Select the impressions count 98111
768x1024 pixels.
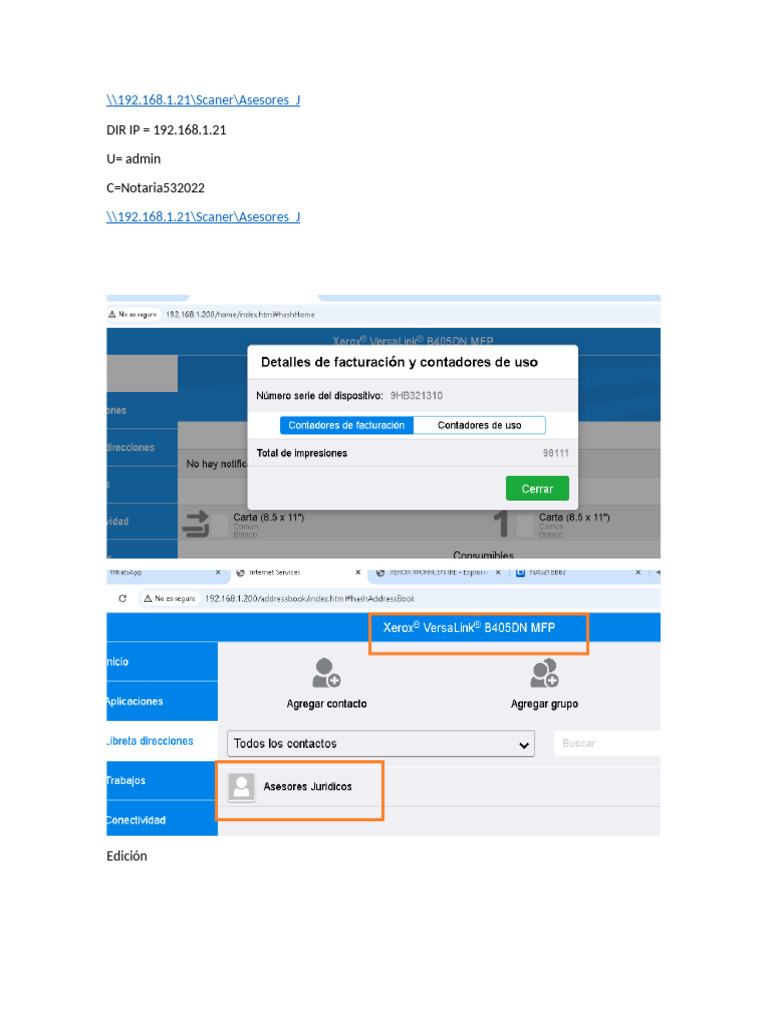point(556,453)
